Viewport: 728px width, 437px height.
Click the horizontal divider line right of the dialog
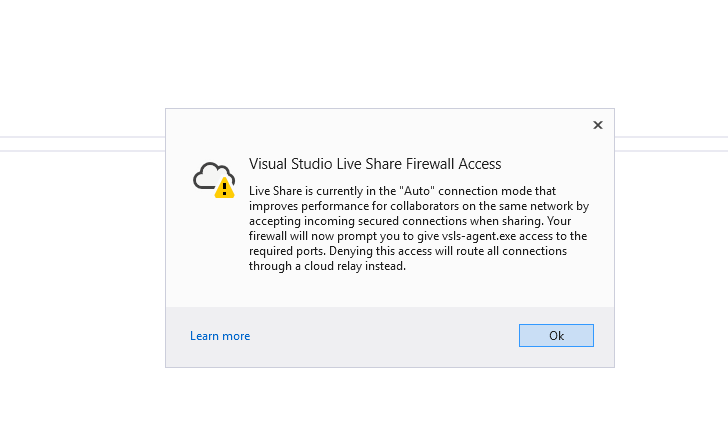pyautogui.click(x=671, y=137)
